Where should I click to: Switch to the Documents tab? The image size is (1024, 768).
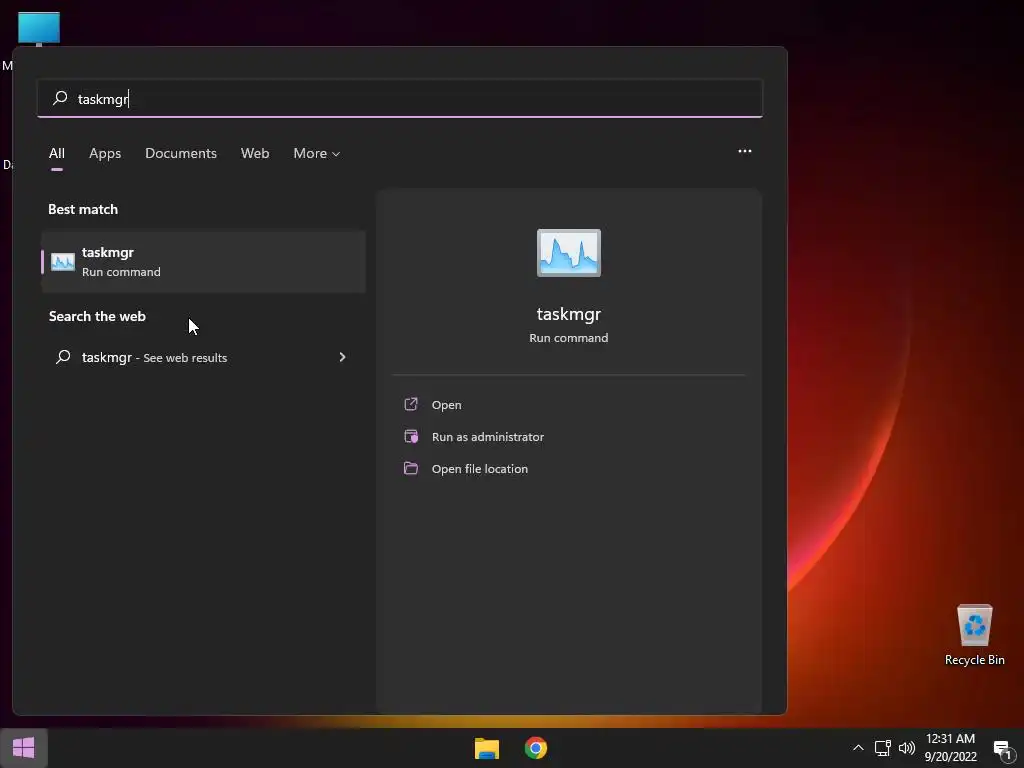click(x=181, y=153)
